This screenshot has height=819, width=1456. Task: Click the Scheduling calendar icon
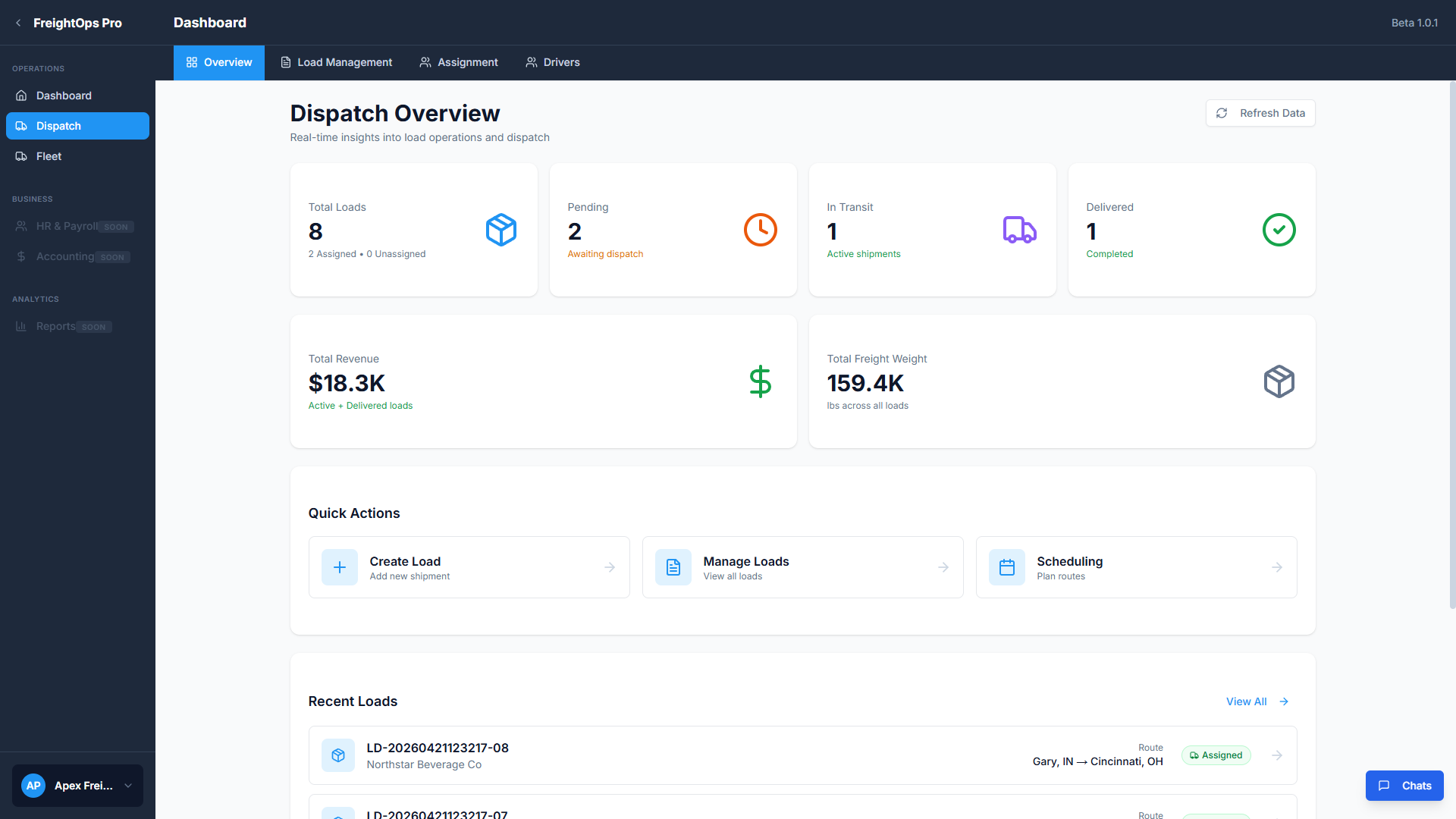click(1007, 567)
